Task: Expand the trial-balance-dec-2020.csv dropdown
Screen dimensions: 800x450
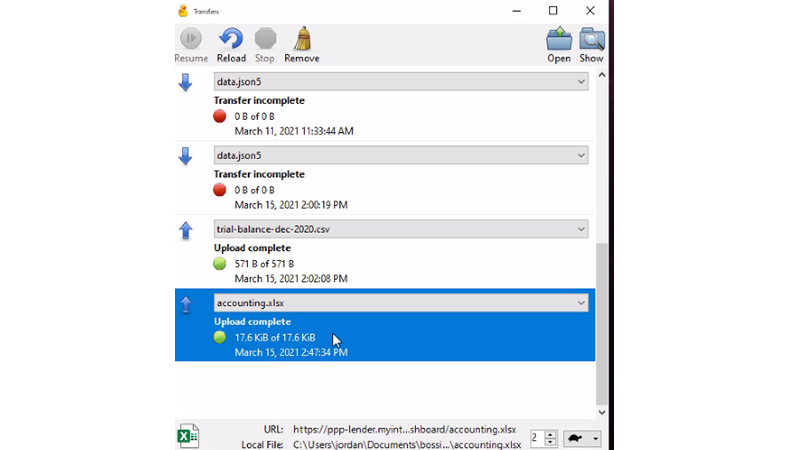Action: pyautogui.click(x=581, y=229)
